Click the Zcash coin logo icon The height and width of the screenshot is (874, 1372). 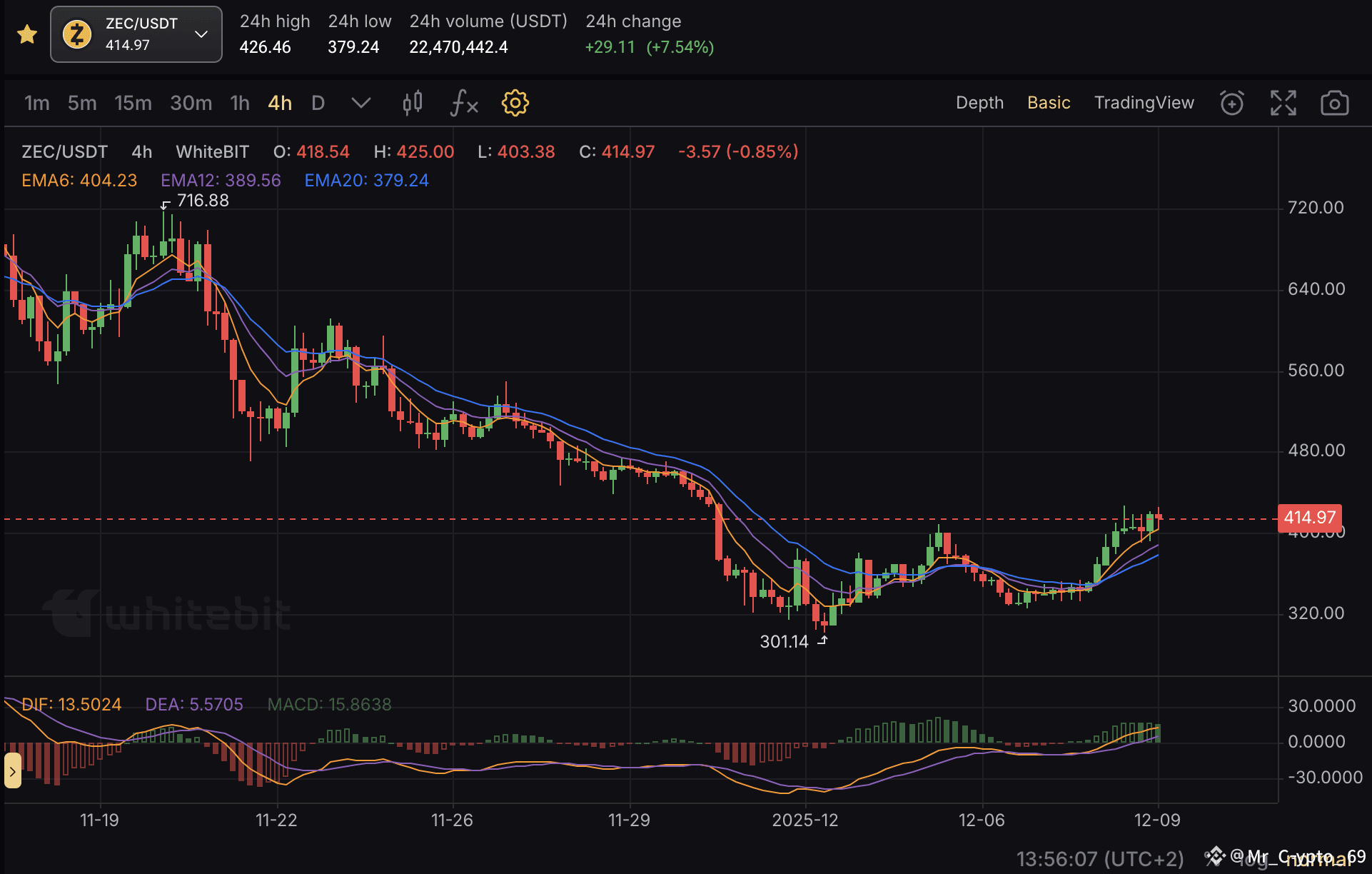[77, 34]
